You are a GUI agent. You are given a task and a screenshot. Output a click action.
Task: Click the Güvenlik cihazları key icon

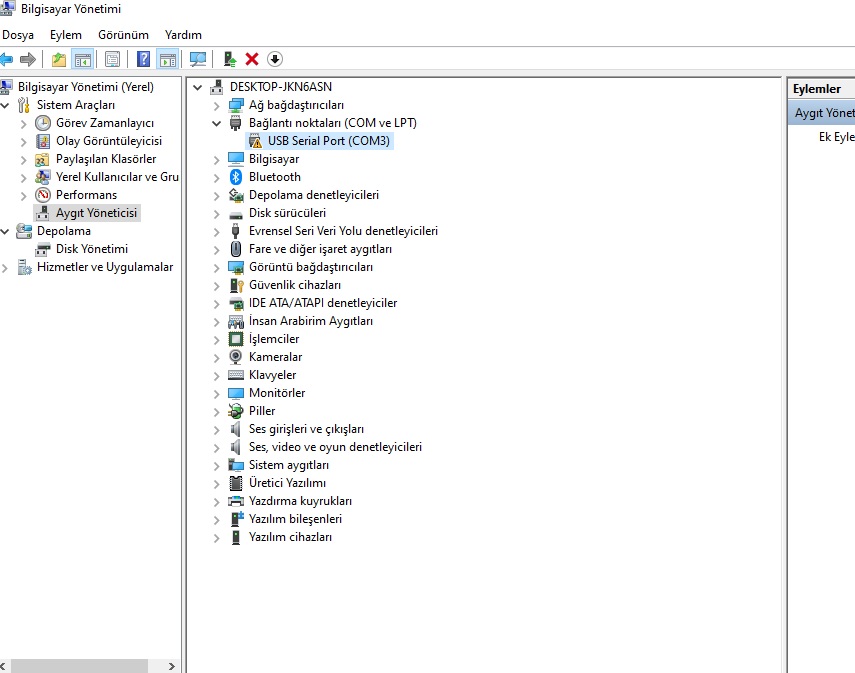tap(236, 285)
